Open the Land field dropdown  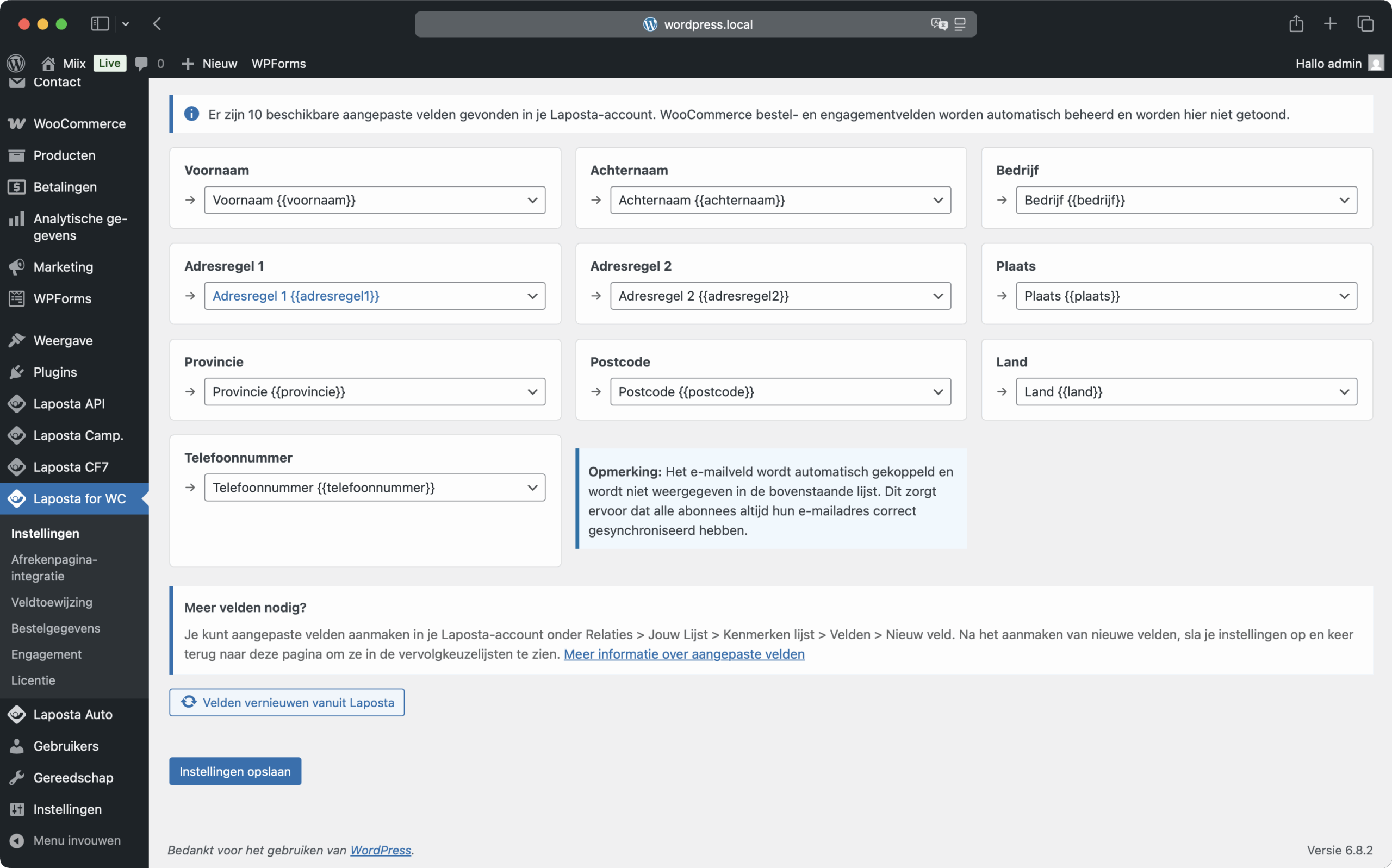tap(1186, 391)
